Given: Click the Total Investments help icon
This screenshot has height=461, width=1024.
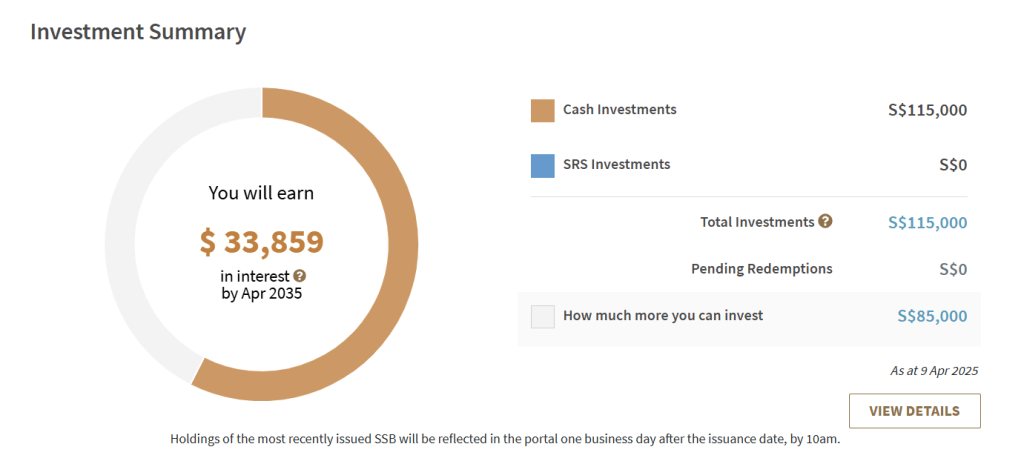Looking at the screenshot, I should [x=825, y=221].
